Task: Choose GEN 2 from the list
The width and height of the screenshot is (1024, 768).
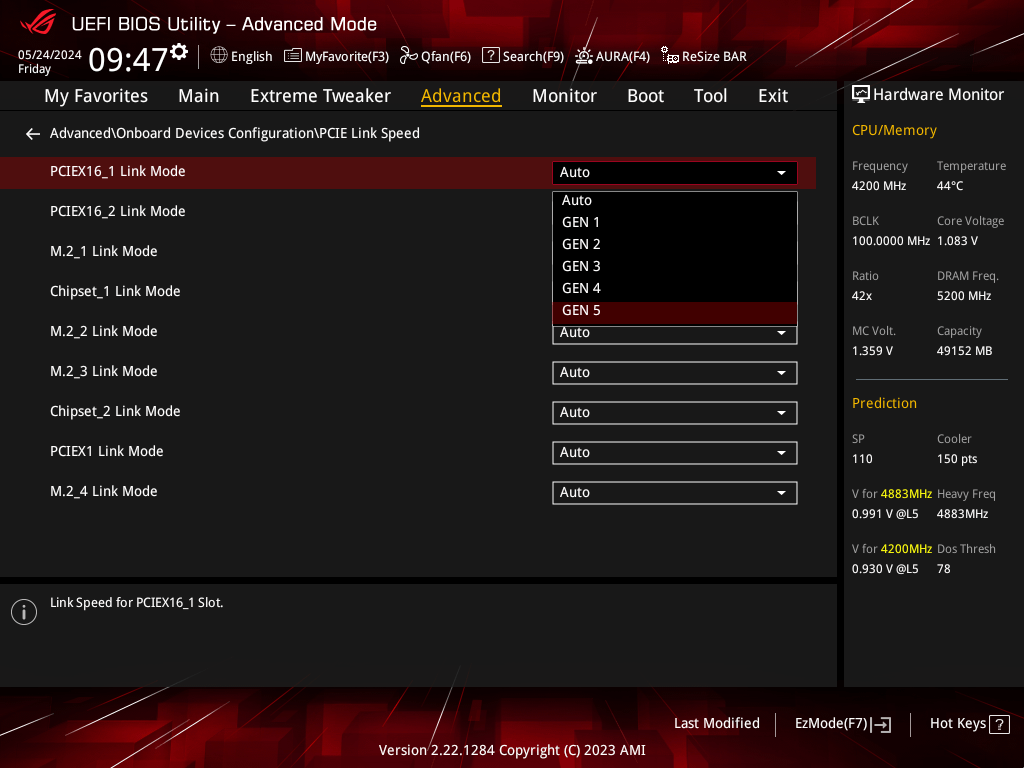Action: (x=675, y=244)
